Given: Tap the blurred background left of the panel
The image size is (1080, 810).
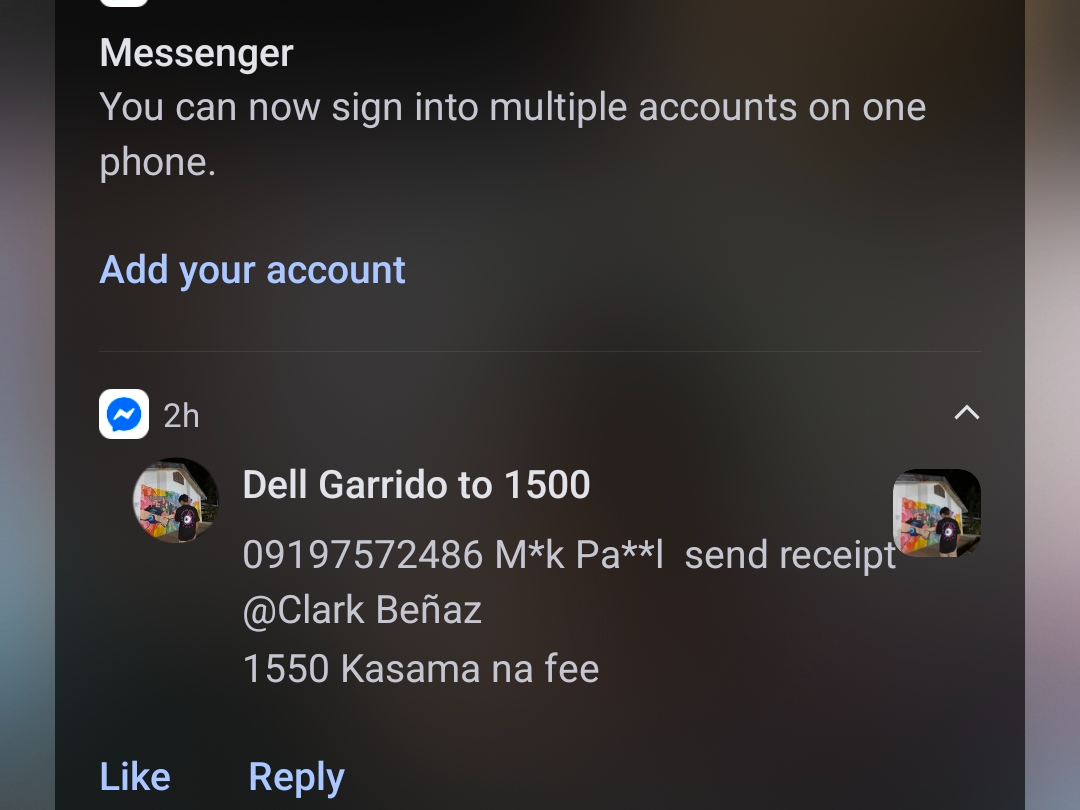Looking at the screenshot, I should click(x=26, y=400).
